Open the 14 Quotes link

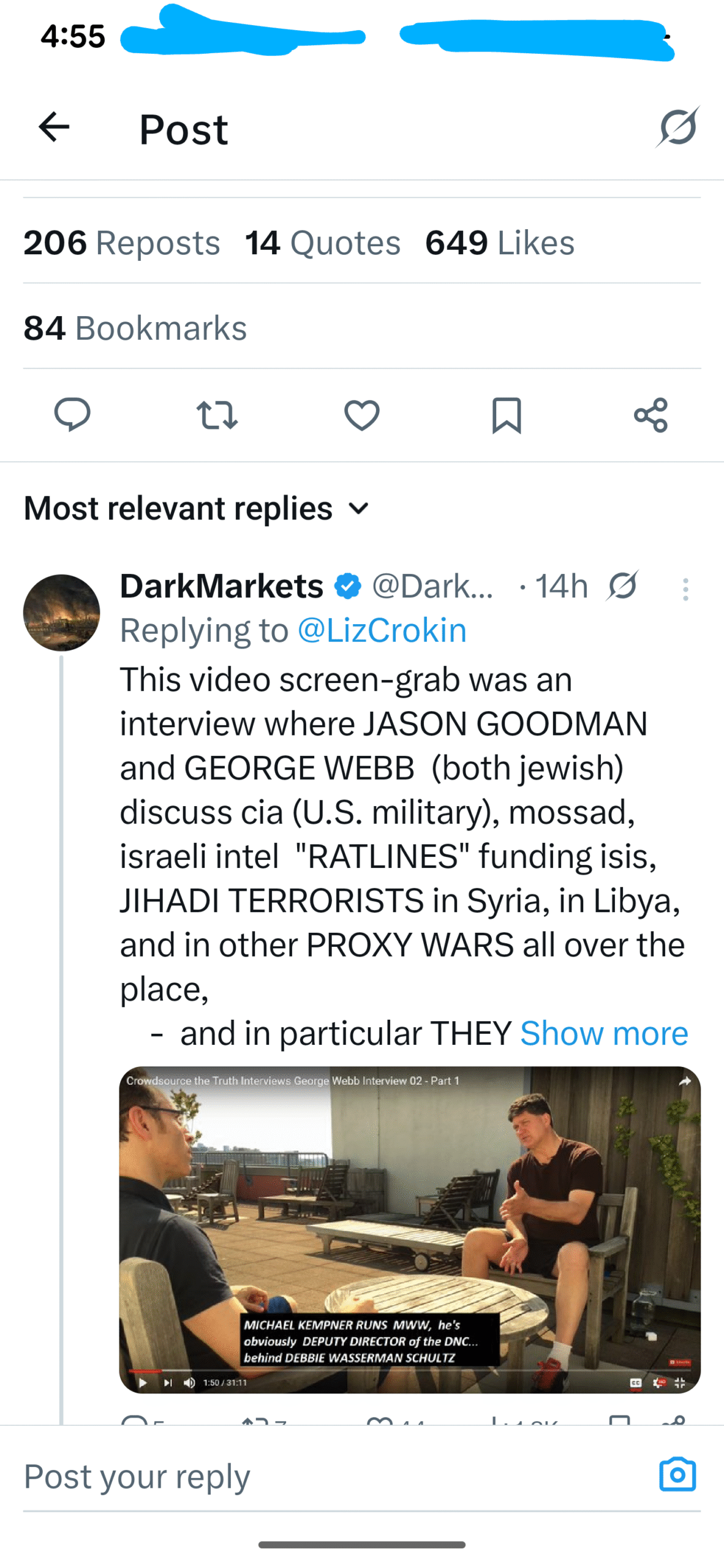(323, 243)
